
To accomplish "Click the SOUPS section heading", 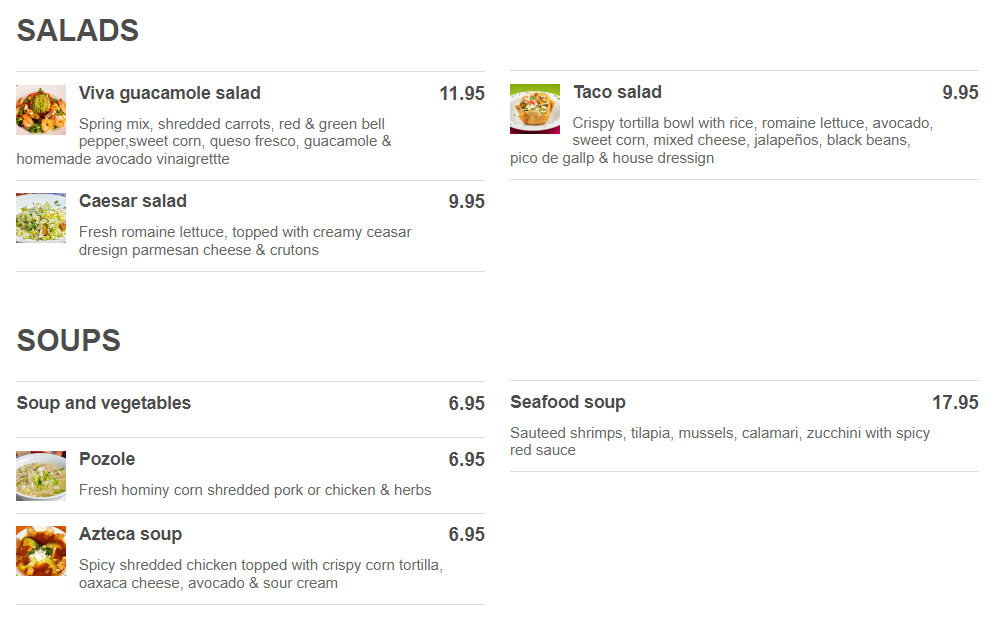I will [x=69, y=341].
